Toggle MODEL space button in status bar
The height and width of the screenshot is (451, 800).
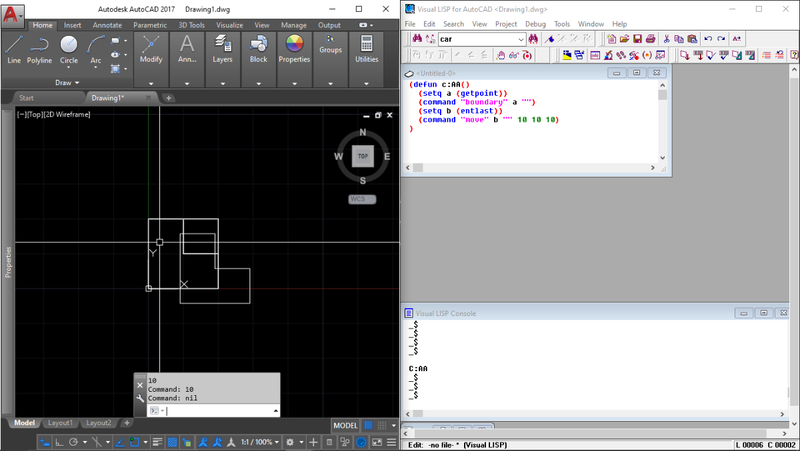(x=345, y=425)
